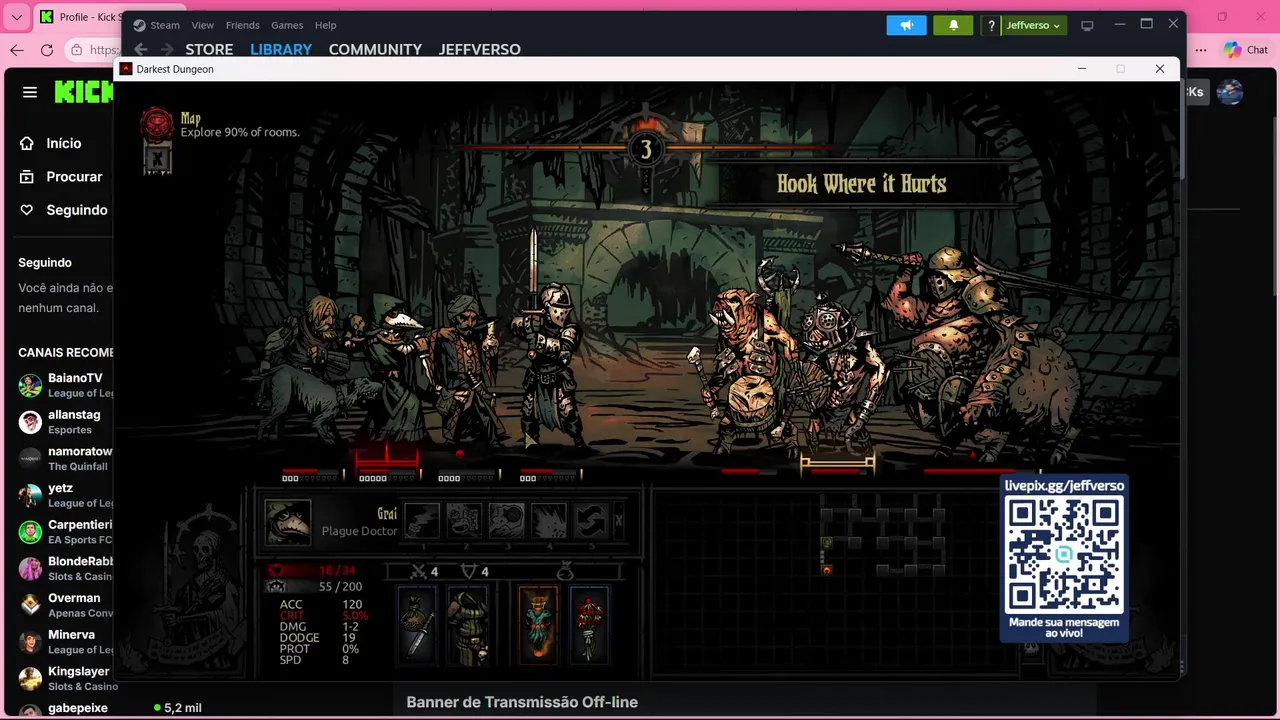Select the Plague Doctor's third combat skill
The image size is (1280, 720).
click(x=506, y=520)
